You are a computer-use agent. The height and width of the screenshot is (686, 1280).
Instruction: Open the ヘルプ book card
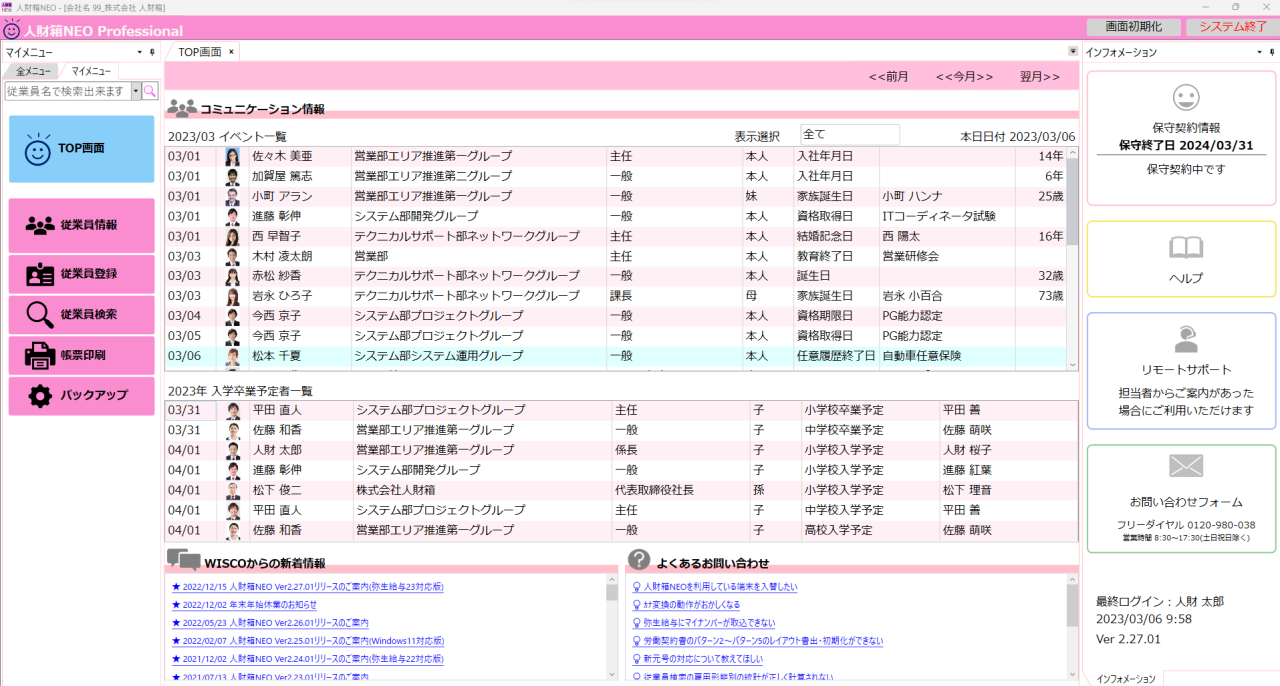click(1181, 259)
